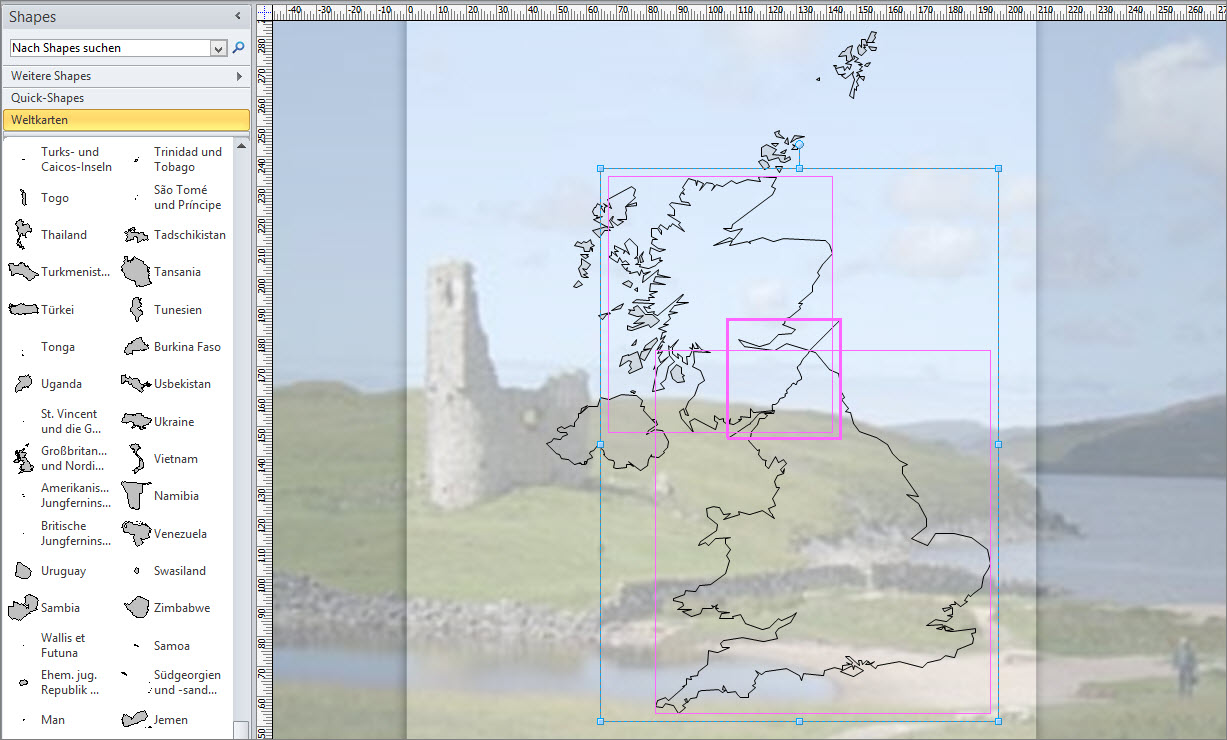Screen dimensions: 1227x740
Task: Pick the Zimbabwe map shape
Action: pyautogui.click(x=136, y=608)
